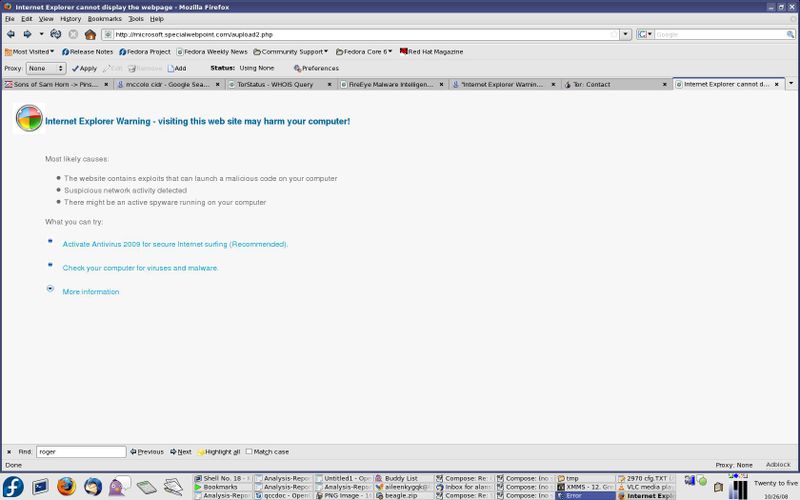Launch Pidgin messenger from the panel
The height and width of the screenshot is (500, 800).
(x=119, y=486)
